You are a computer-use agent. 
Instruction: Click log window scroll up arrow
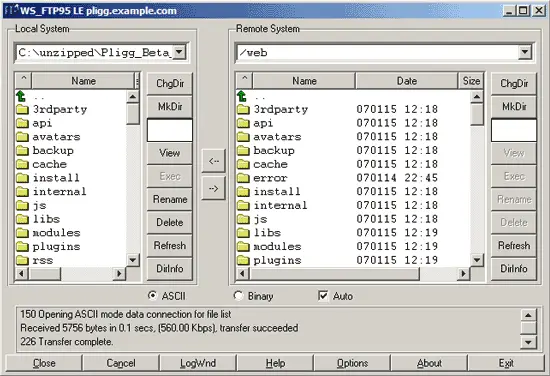point(529,315)
